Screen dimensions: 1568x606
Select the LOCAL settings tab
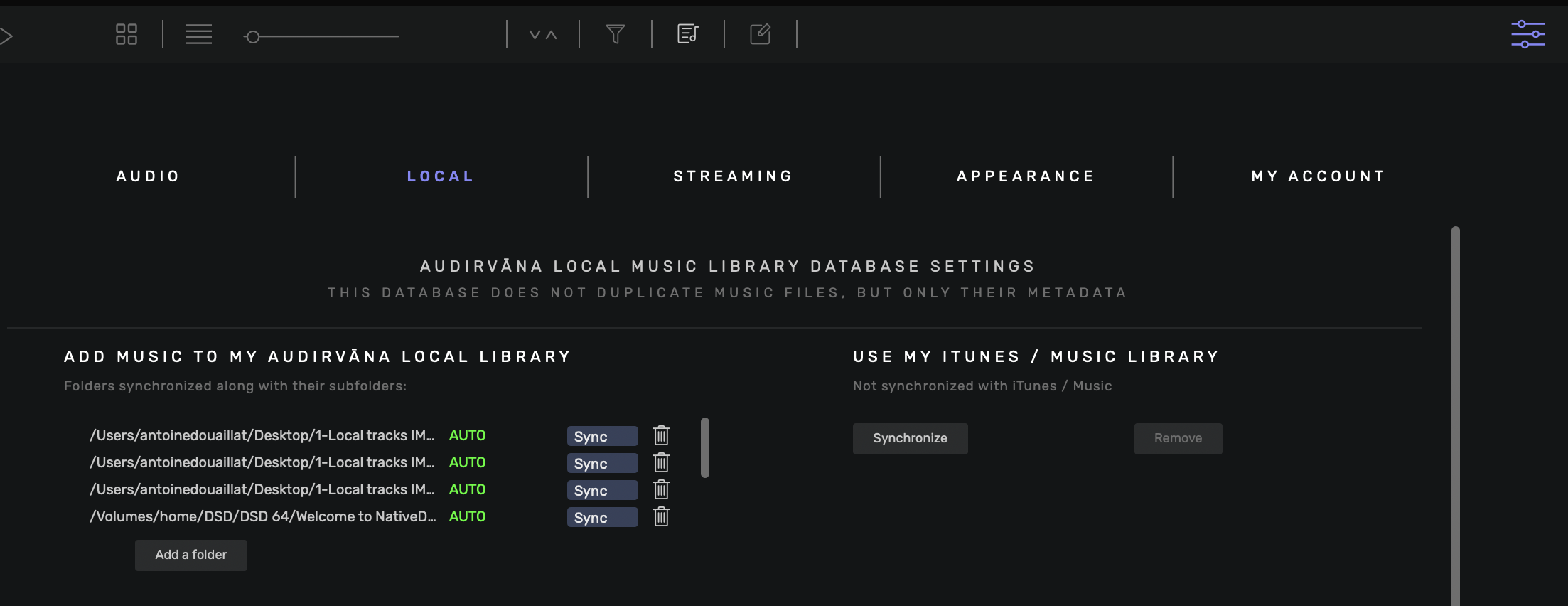pos(441,176)
